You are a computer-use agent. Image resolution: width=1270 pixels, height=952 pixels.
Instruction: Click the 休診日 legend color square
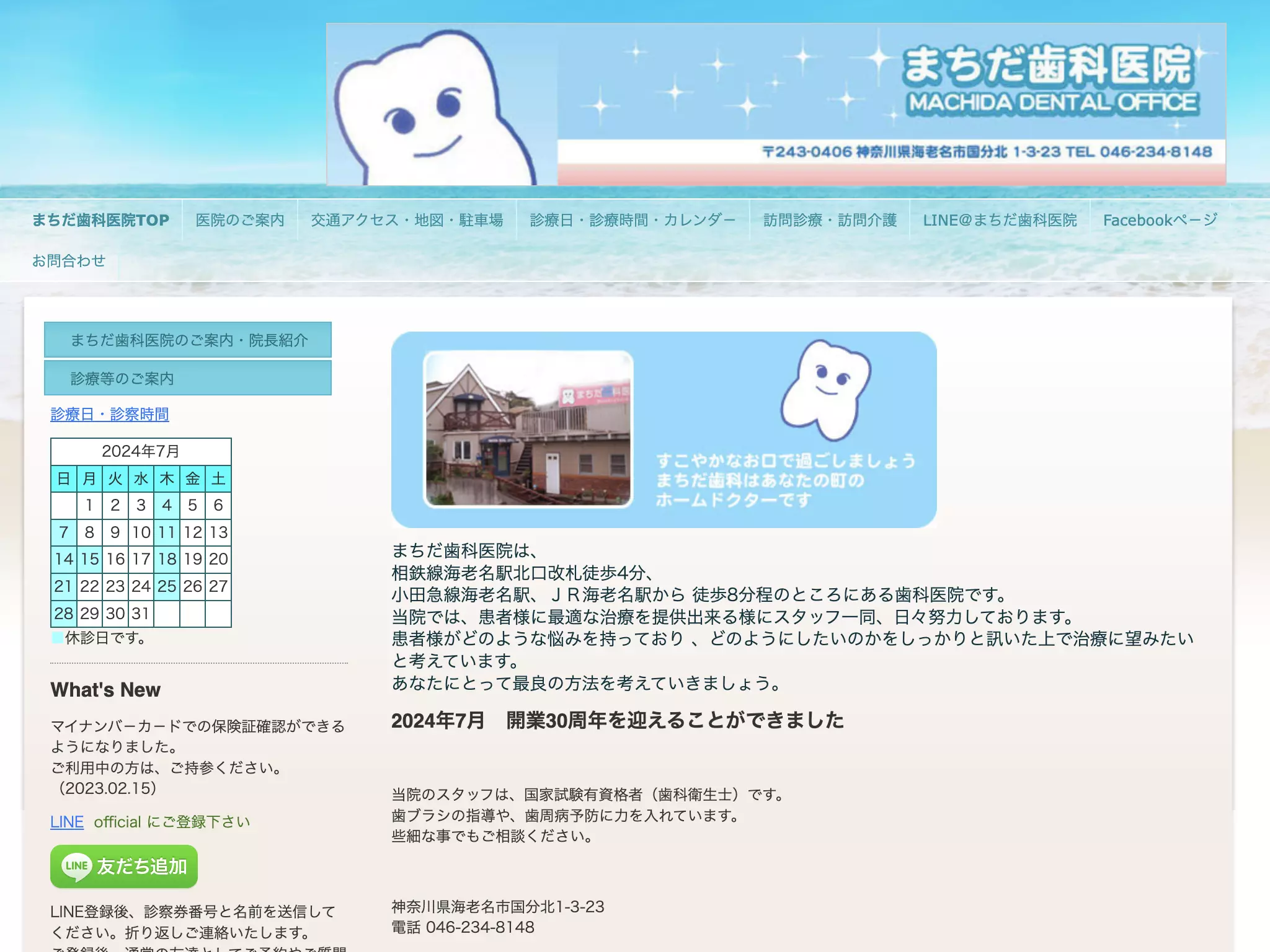(57, 637)
